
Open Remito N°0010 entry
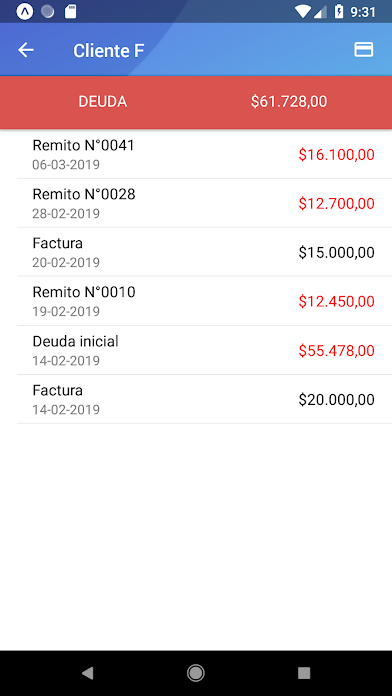point(198,301)
